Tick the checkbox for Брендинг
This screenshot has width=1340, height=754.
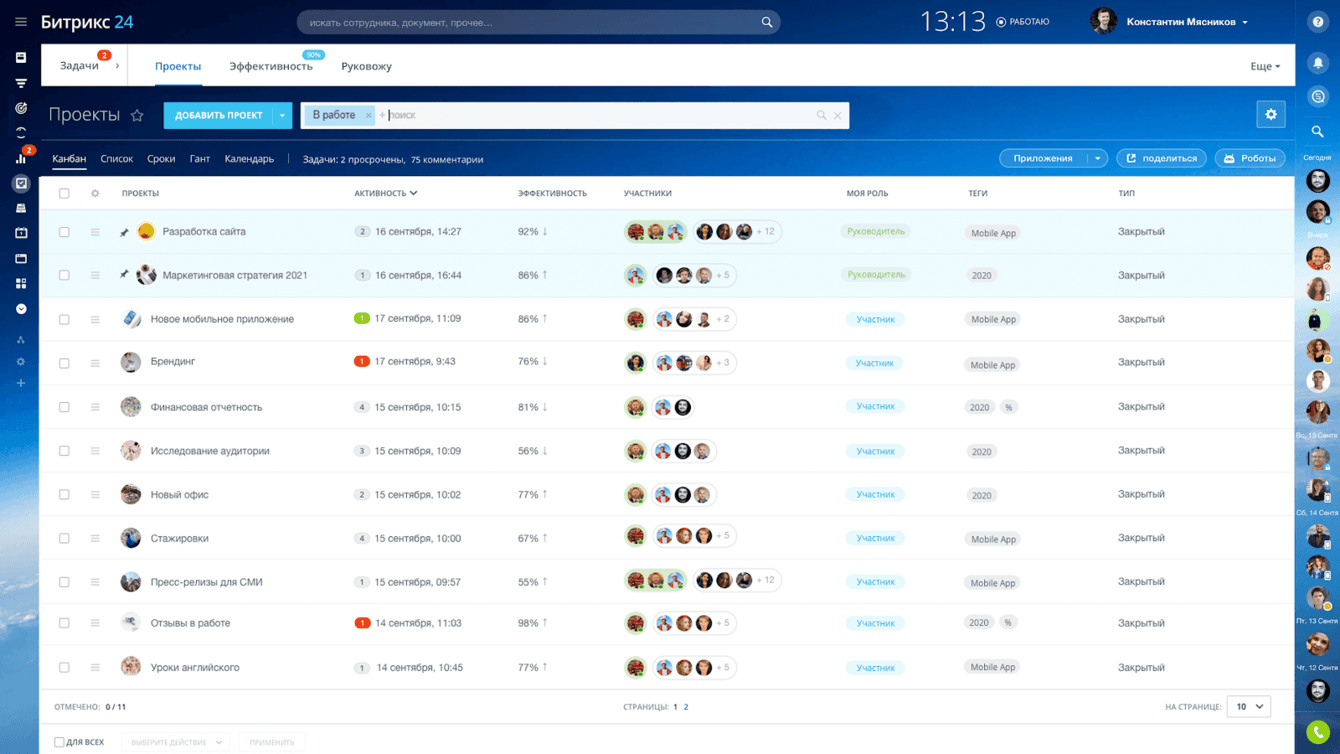64,363
